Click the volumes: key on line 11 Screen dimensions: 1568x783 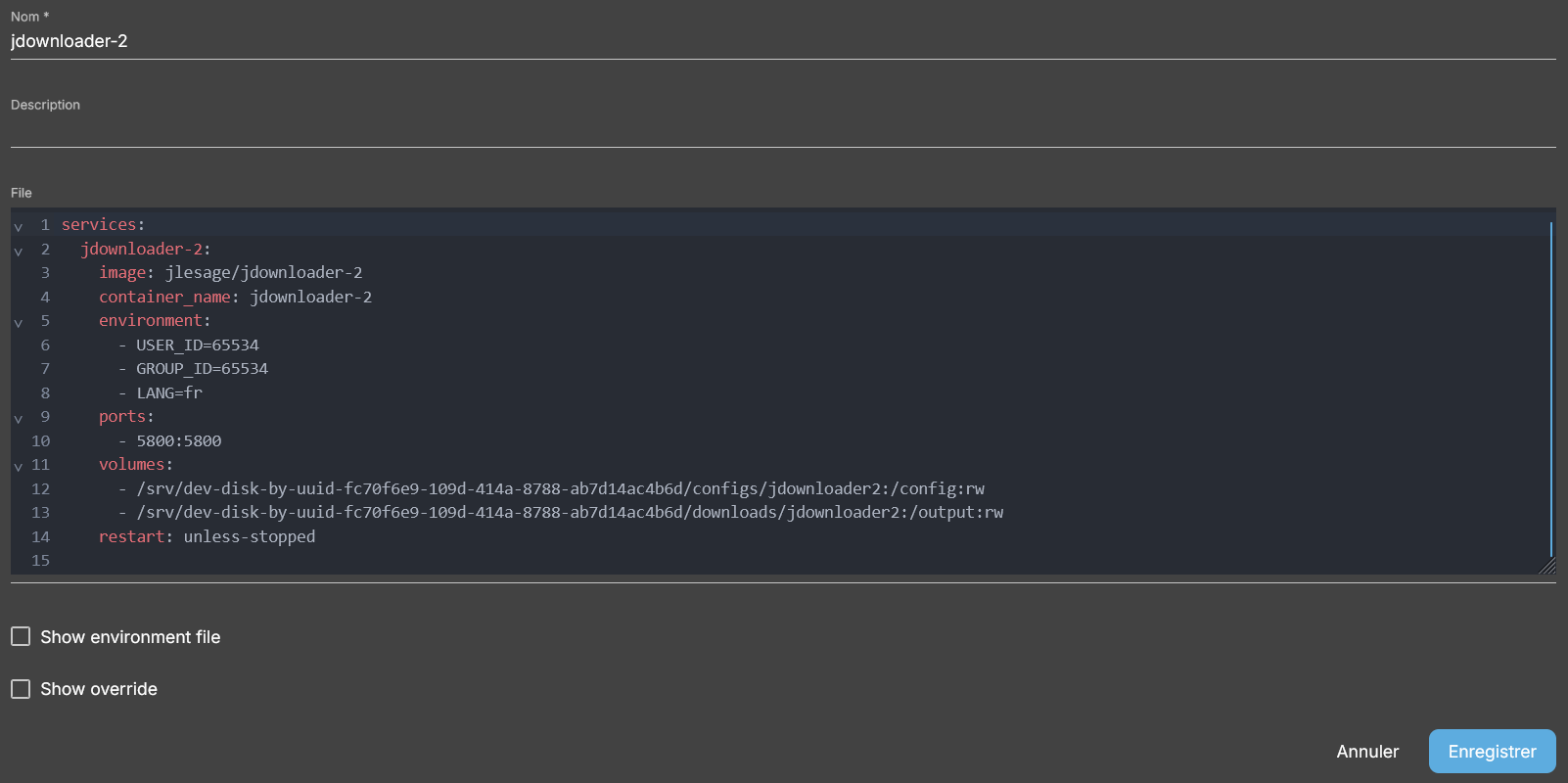click(136, 465)
